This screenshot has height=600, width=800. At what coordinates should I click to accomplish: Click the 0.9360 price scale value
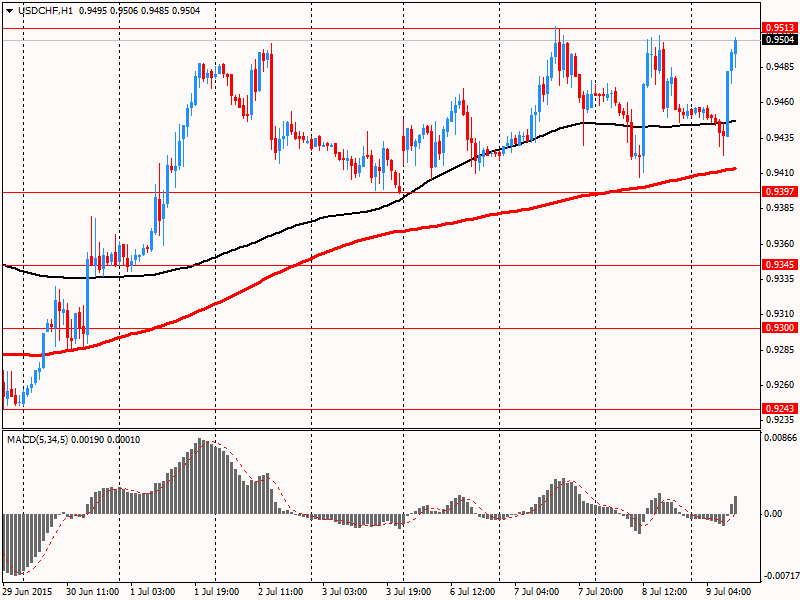tap(780, 244)
